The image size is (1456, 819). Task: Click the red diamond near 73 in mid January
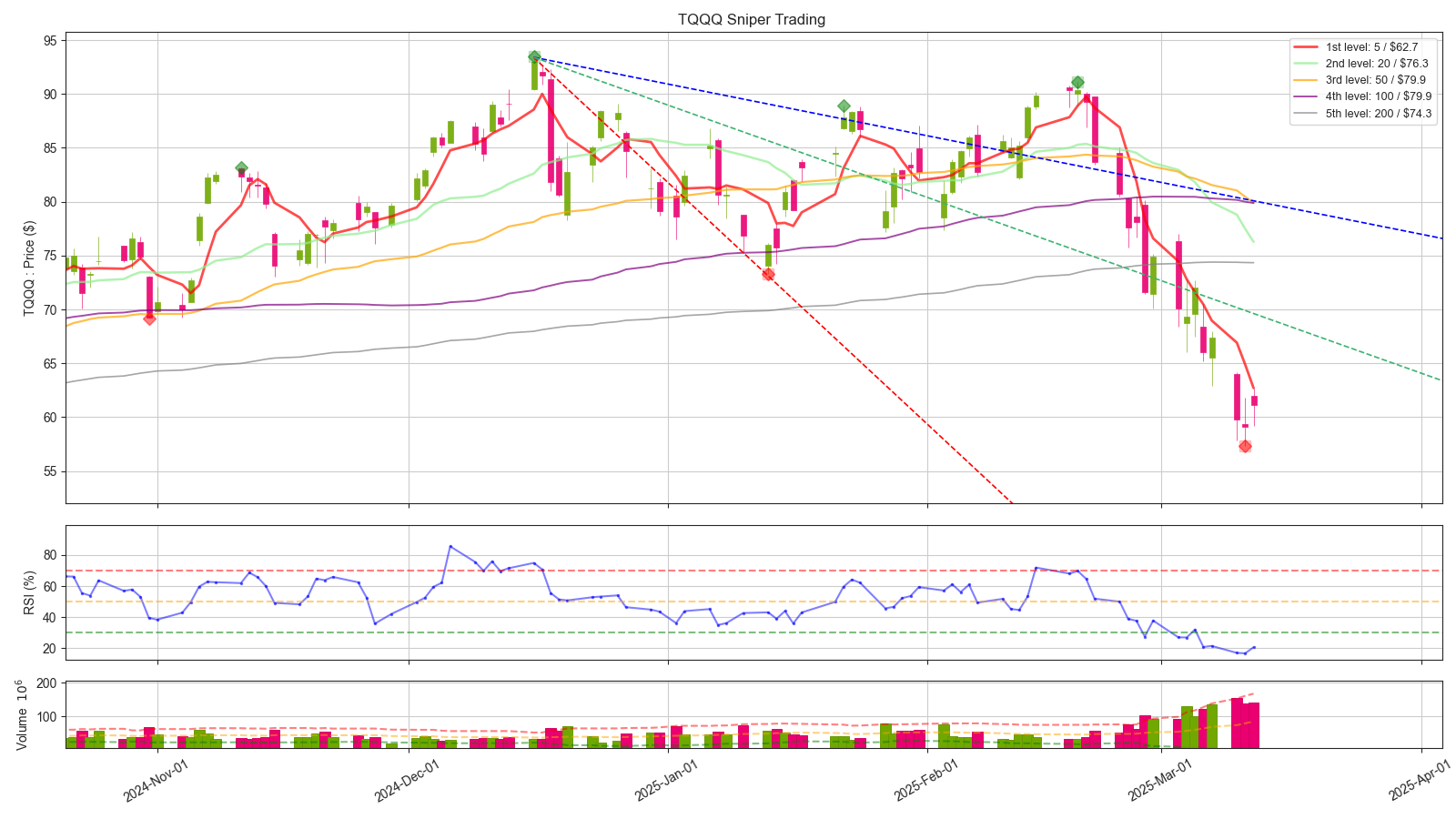tap(768, 274)
